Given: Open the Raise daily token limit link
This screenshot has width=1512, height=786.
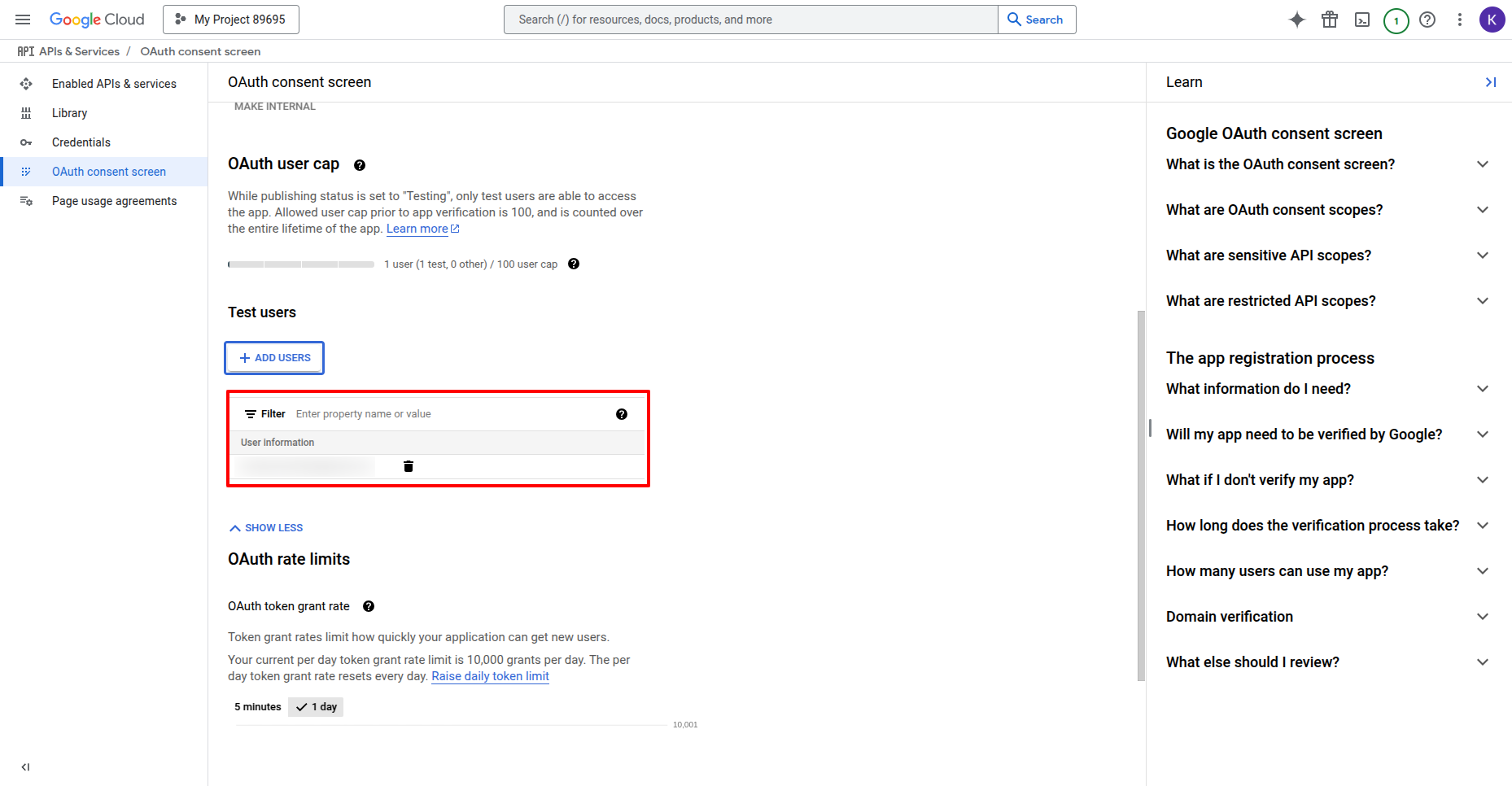Looking at the screenshot, I should pyautogui.click(x=490, y=676).
